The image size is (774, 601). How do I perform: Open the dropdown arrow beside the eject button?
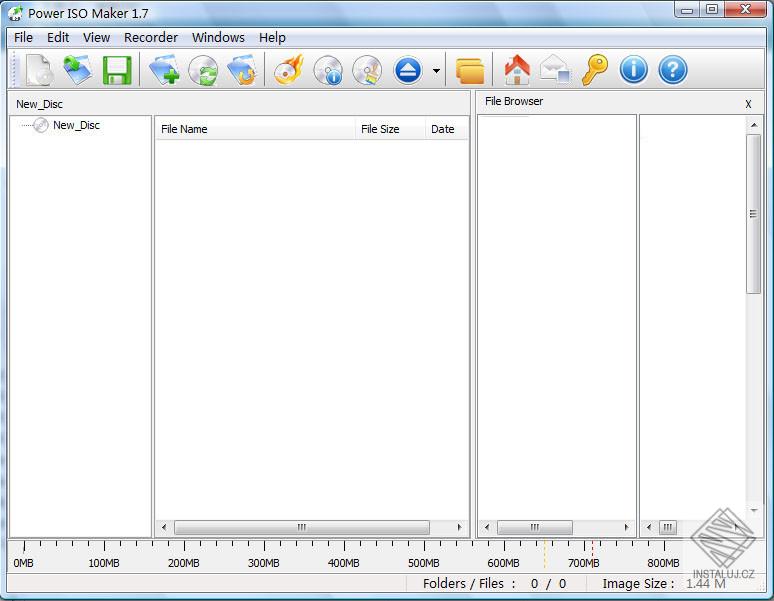tap(436, 71)
